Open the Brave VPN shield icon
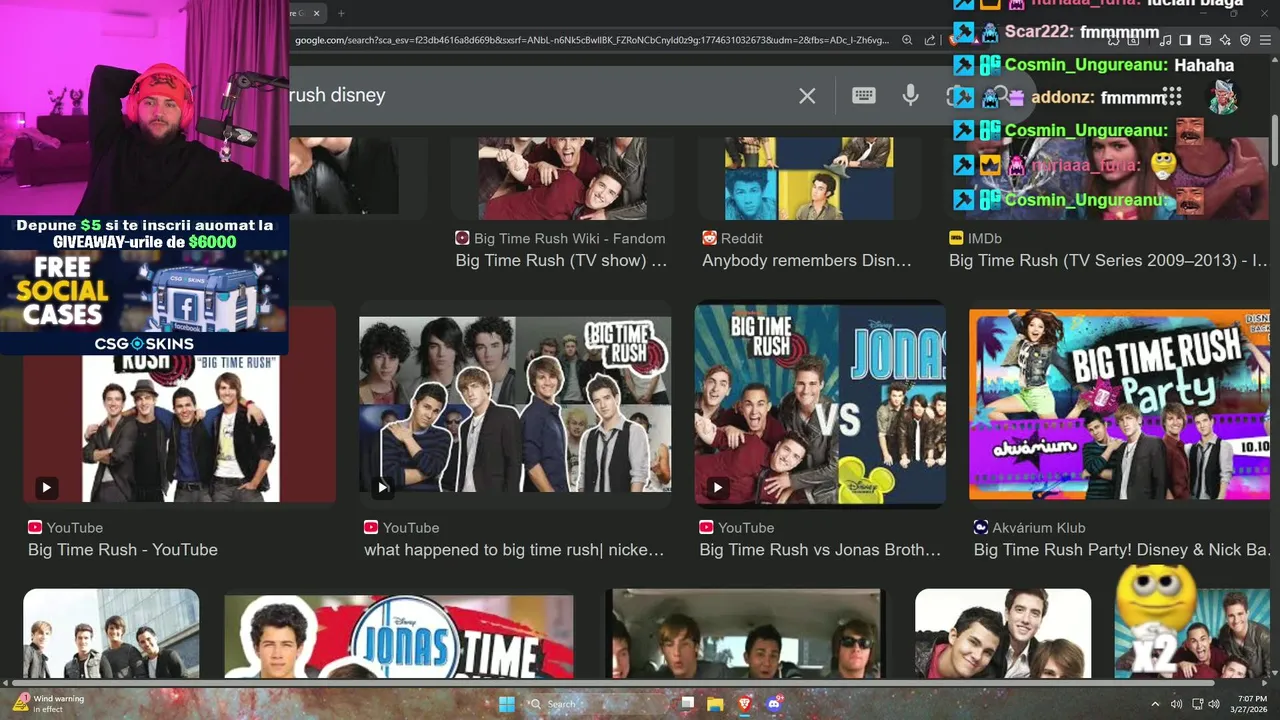1280x720 pixels. click(1245, 40)
